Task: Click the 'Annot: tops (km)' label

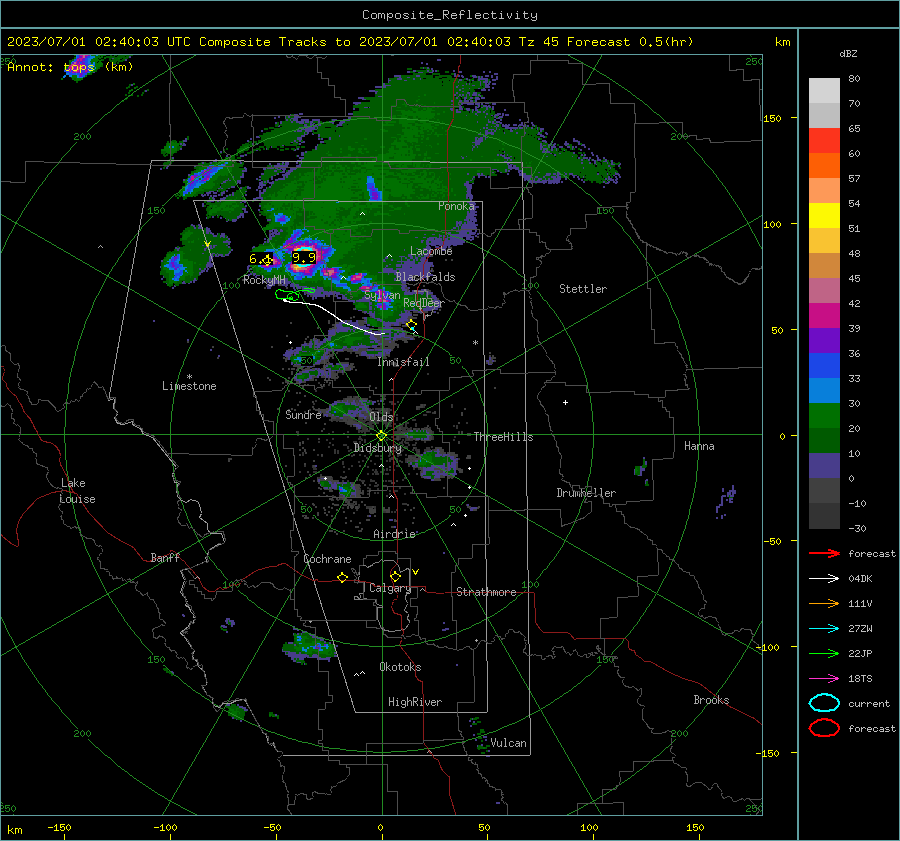Action: pos(70,67)
